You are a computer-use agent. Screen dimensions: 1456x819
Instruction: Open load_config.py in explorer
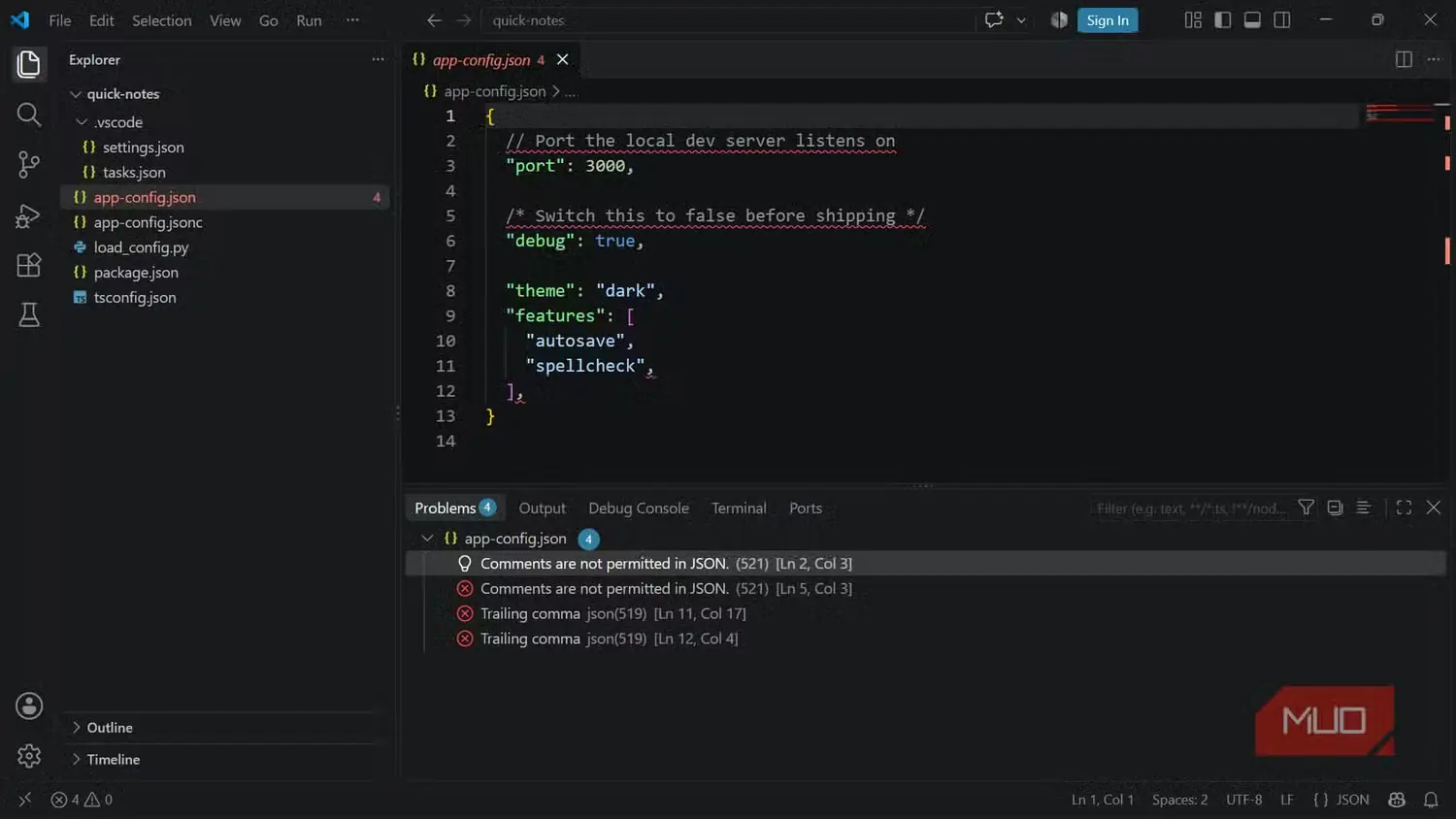[x=141, y=247]
